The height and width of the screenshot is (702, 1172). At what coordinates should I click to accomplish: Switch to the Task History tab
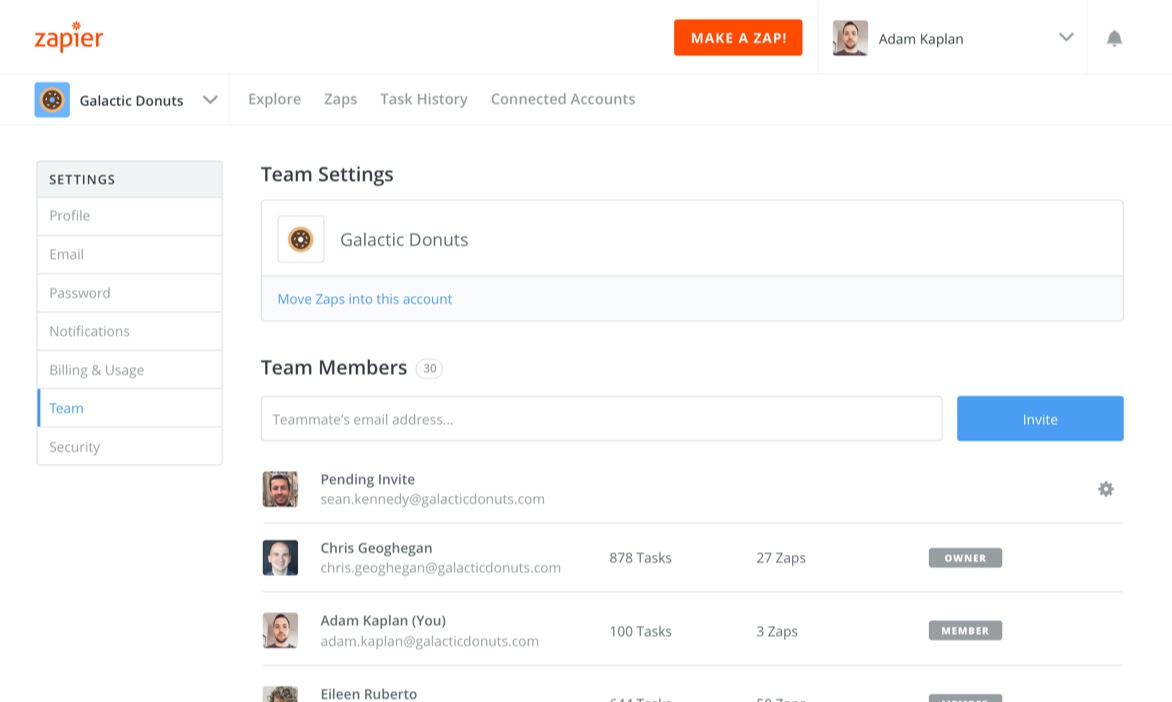423,99
